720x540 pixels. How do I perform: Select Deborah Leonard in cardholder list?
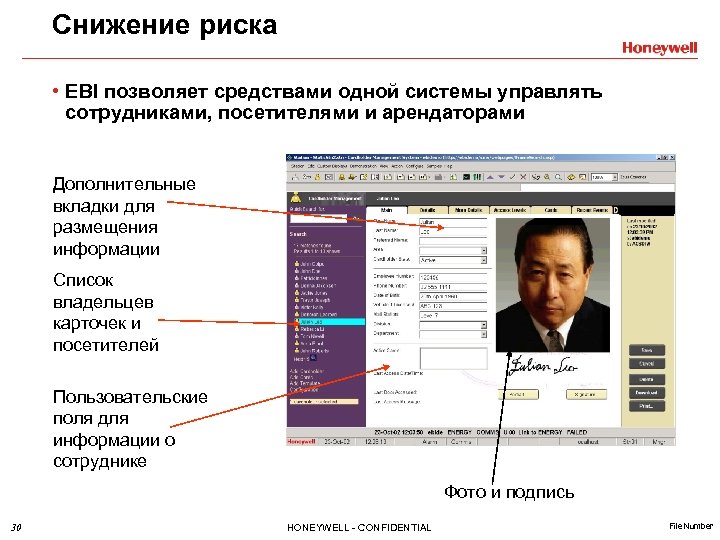(318, 315)
